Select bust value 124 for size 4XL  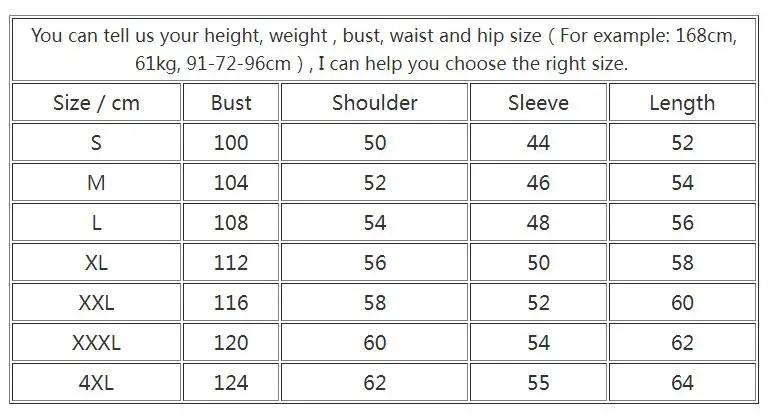point(231,383)
